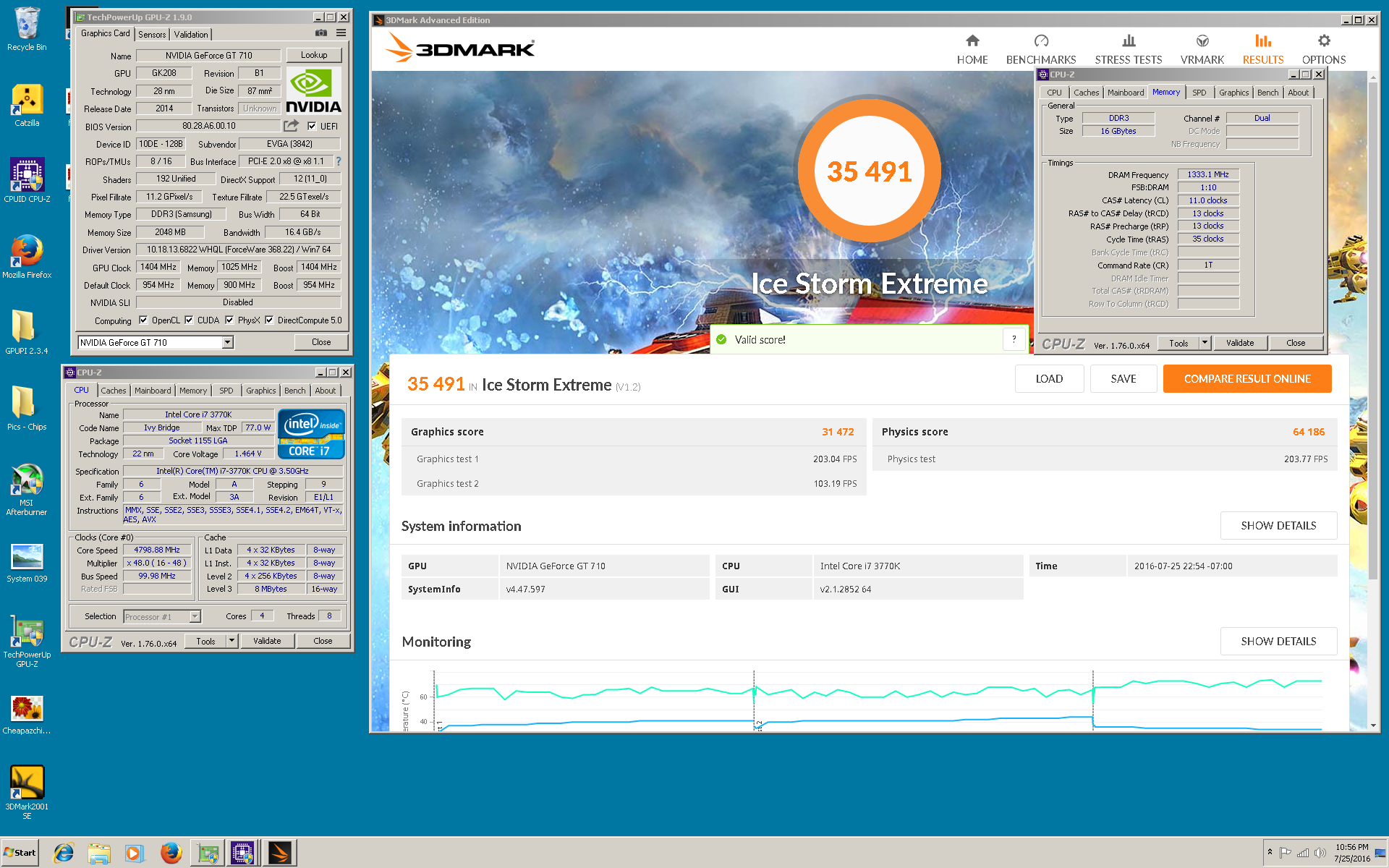Image resolution: width=1389 pixels, height=868 pixels.
Task: Launch the Mozilla Firefox desktop icon
Action: 27,257
